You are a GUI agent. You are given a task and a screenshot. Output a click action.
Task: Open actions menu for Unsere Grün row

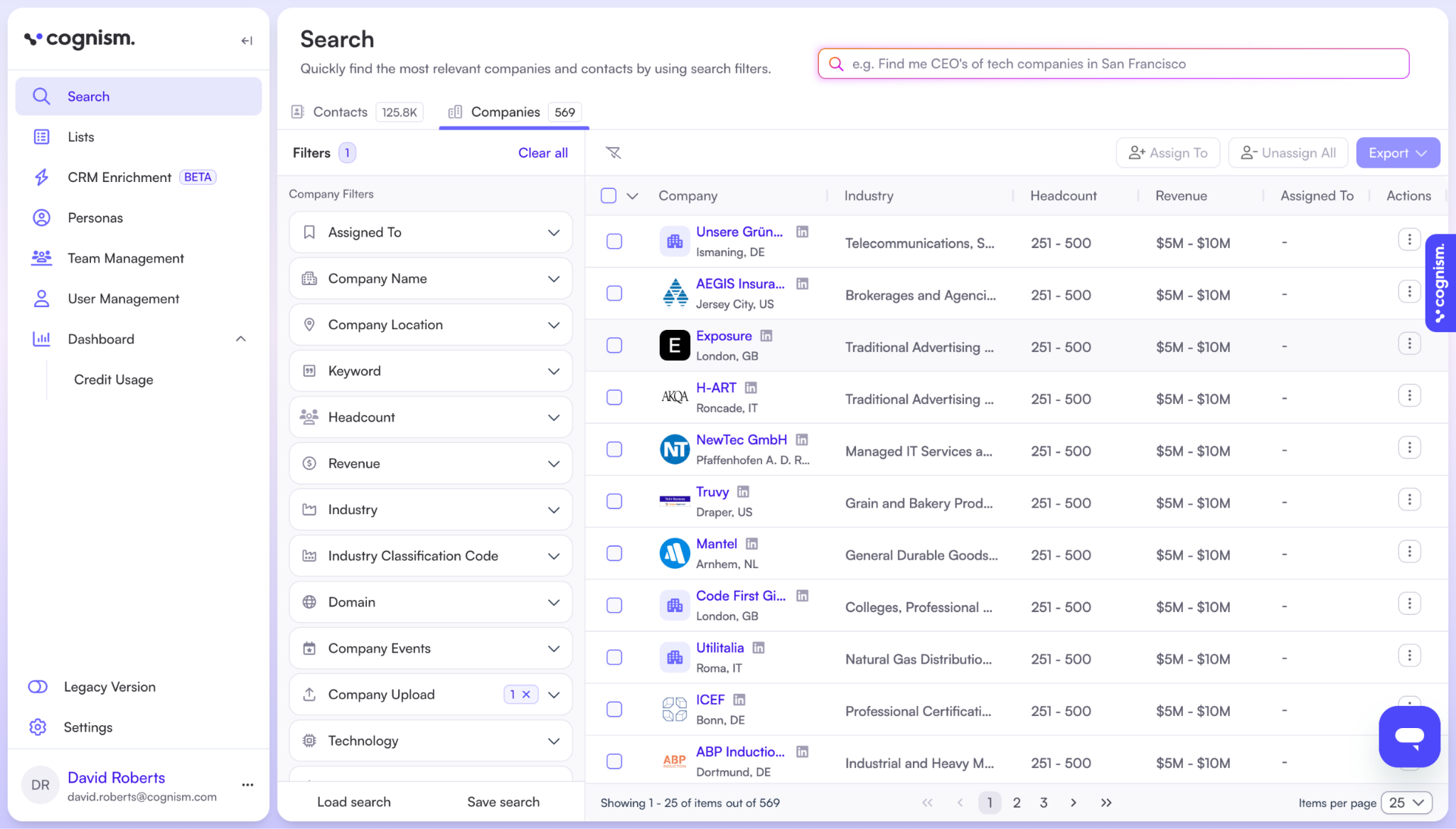point(1409,240)
